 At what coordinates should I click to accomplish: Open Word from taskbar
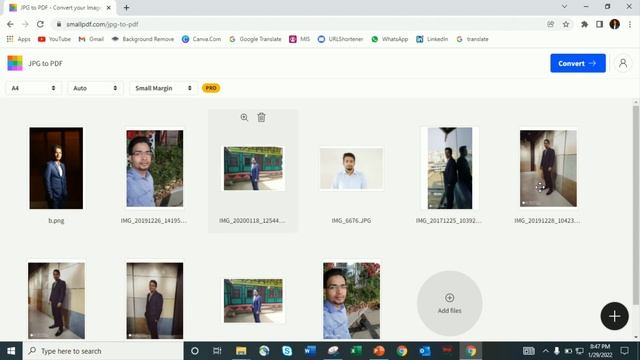310,351
